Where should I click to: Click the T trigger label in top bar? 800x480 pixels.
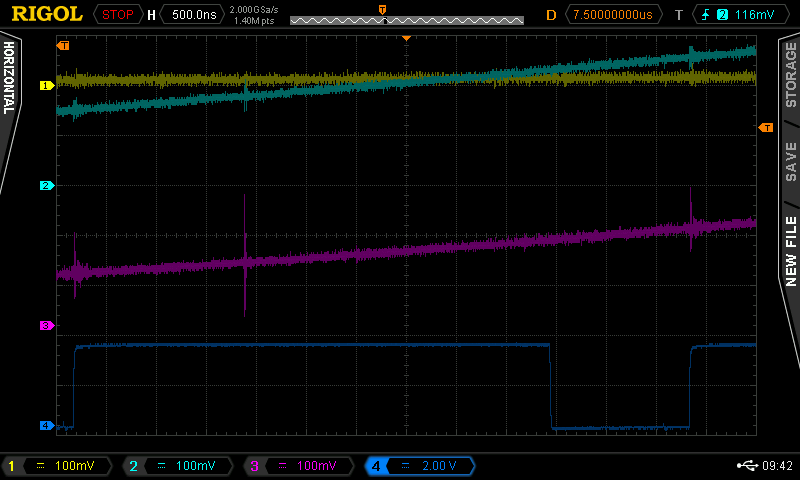pyautogui.click(x=679, y=15)
